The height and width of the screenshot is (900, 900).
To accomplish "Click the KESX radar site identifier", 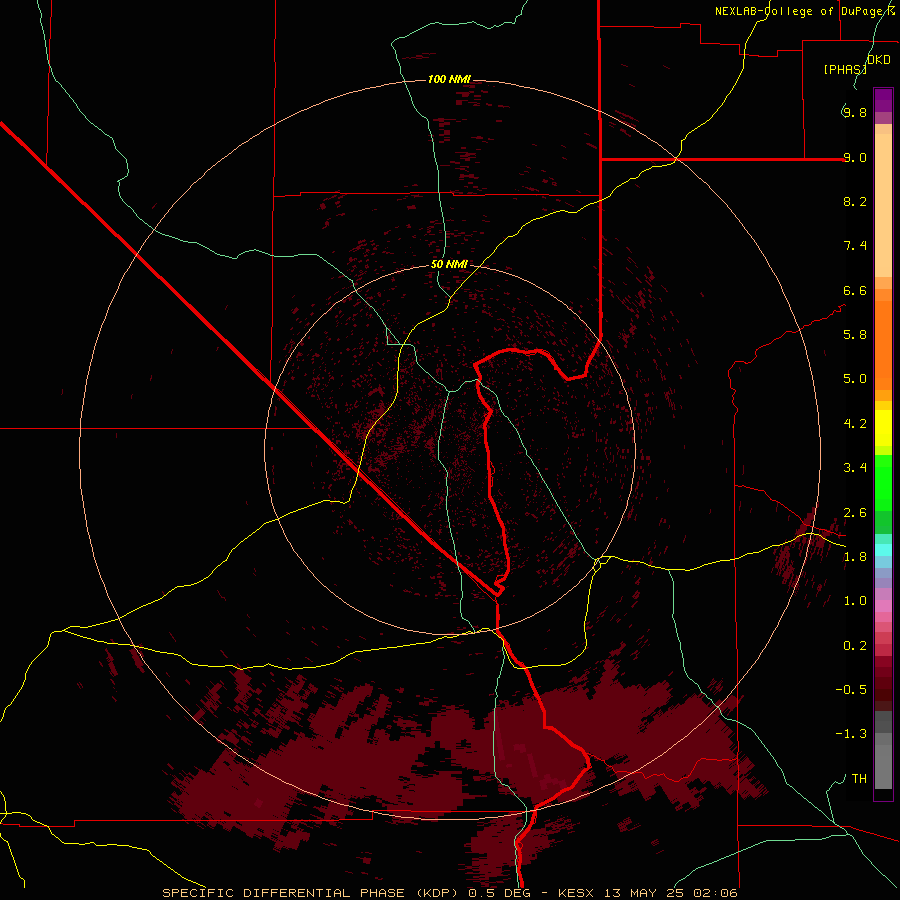I will point(576,893).
